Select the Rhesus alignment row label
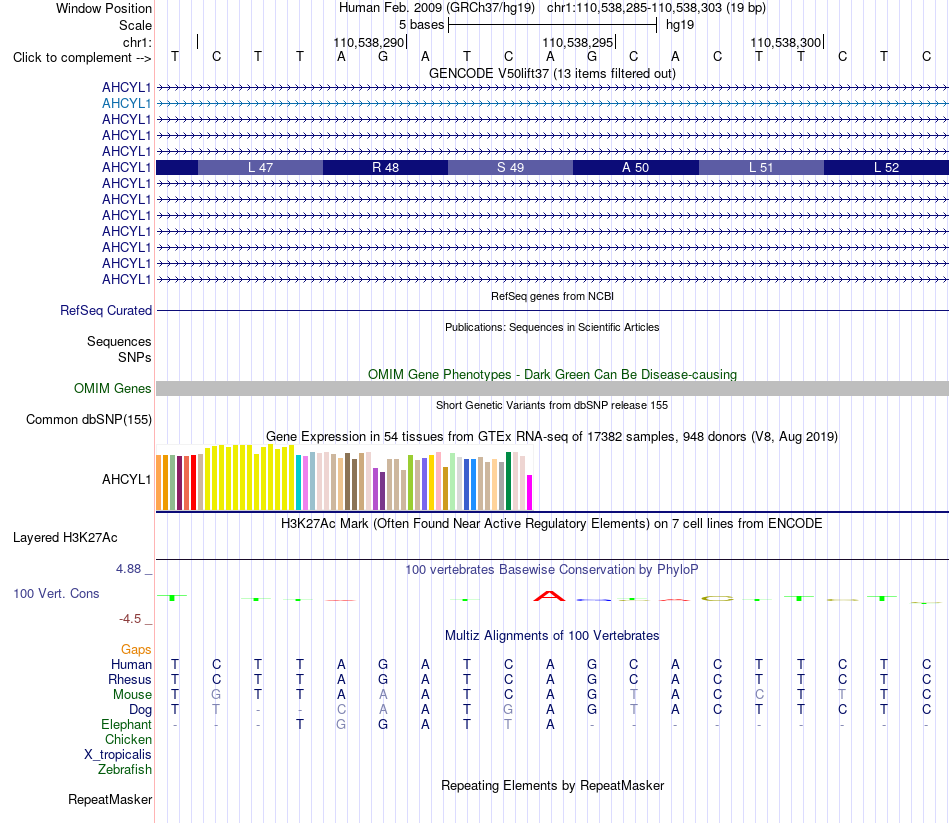The image size is (950, 823). coord(130,679)
